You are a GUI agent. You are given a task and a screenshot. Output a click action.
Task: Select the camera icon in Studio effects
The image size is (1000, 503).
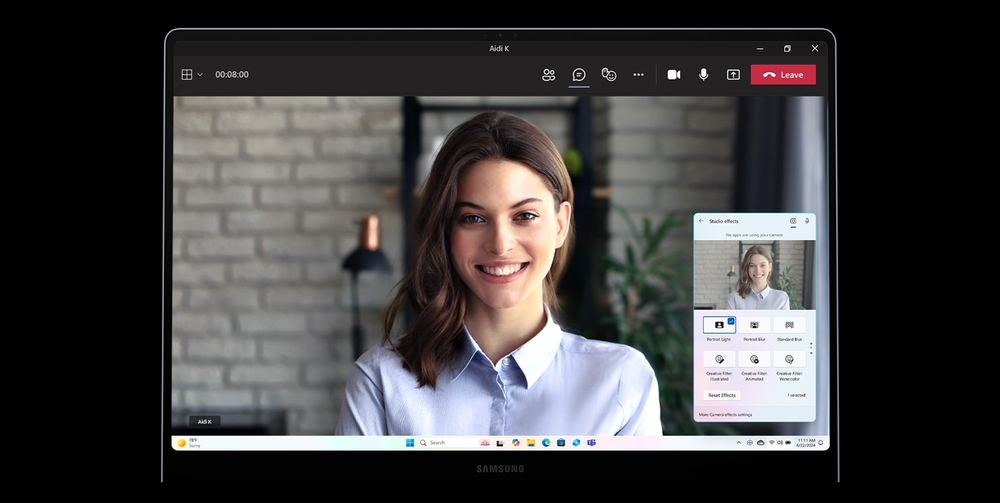(793, 221)
